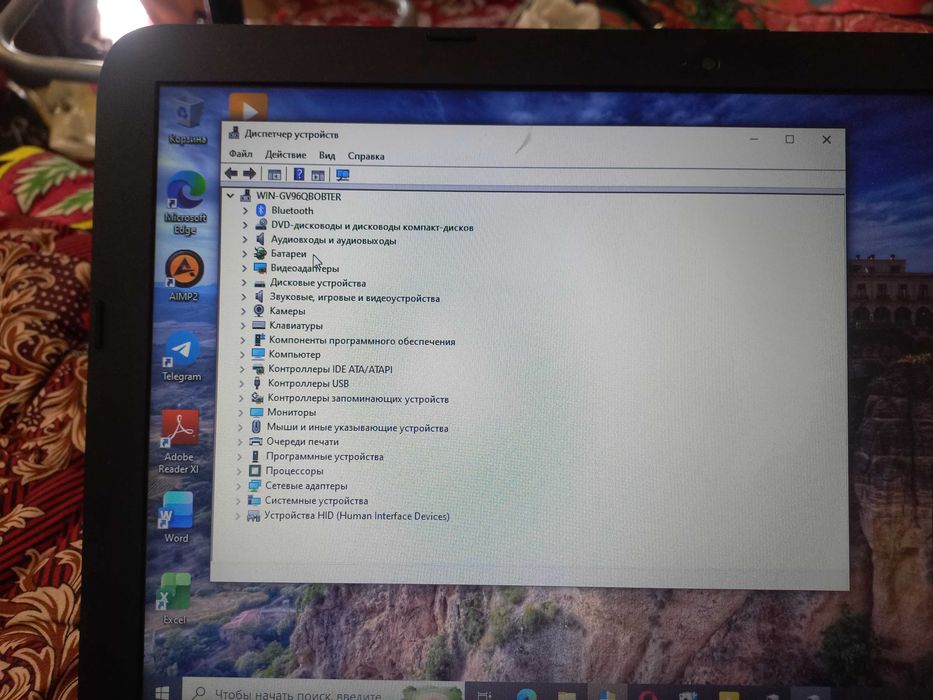Click the Очереди печати printer icon

[256, 441]
